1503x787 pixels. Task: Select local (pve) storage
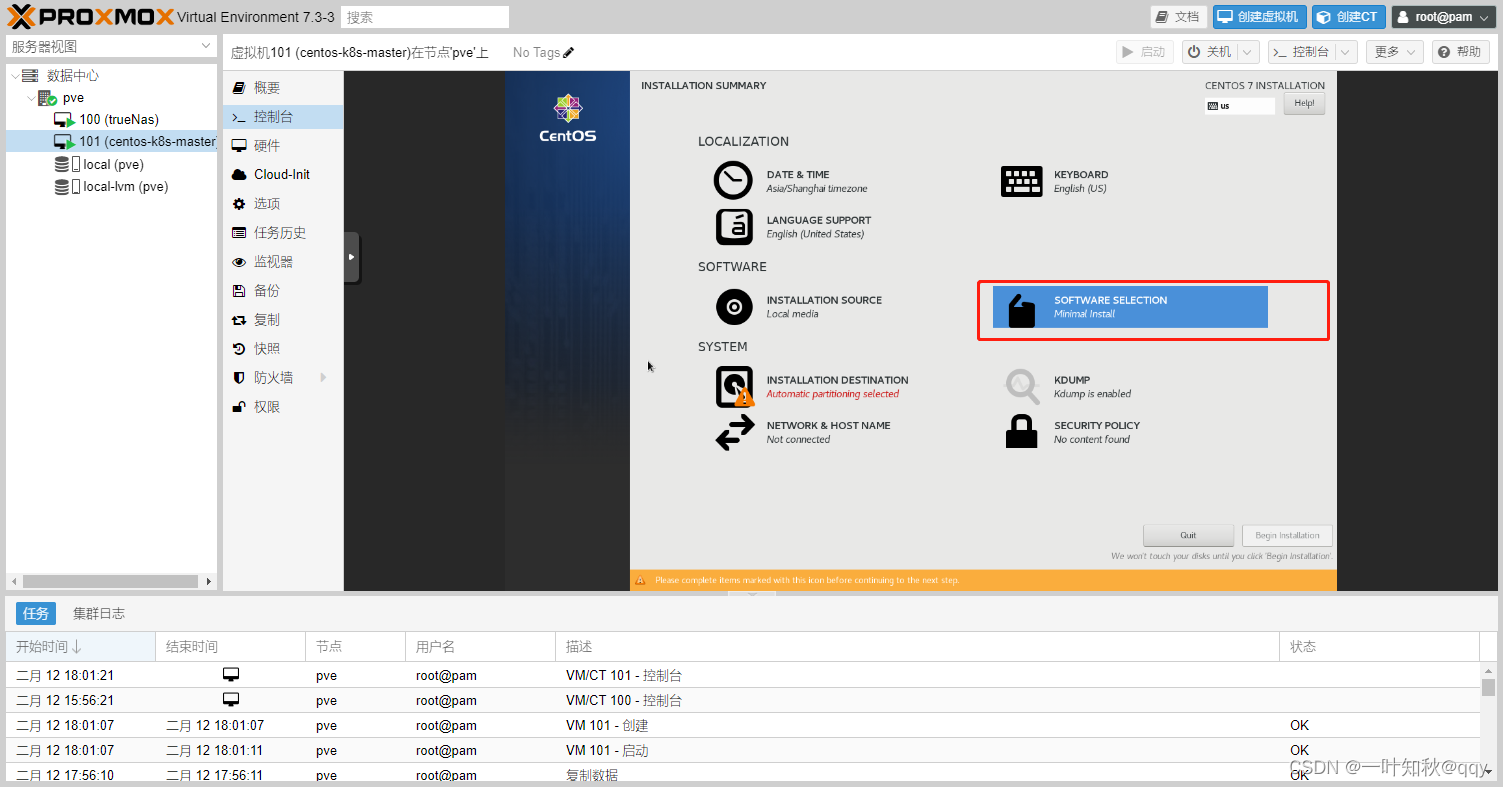click(113, 164)
